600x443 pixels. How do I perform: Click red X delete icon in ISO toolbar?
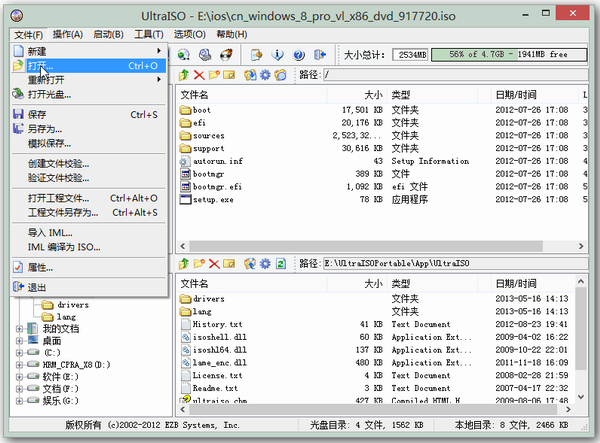pos(199,75)
